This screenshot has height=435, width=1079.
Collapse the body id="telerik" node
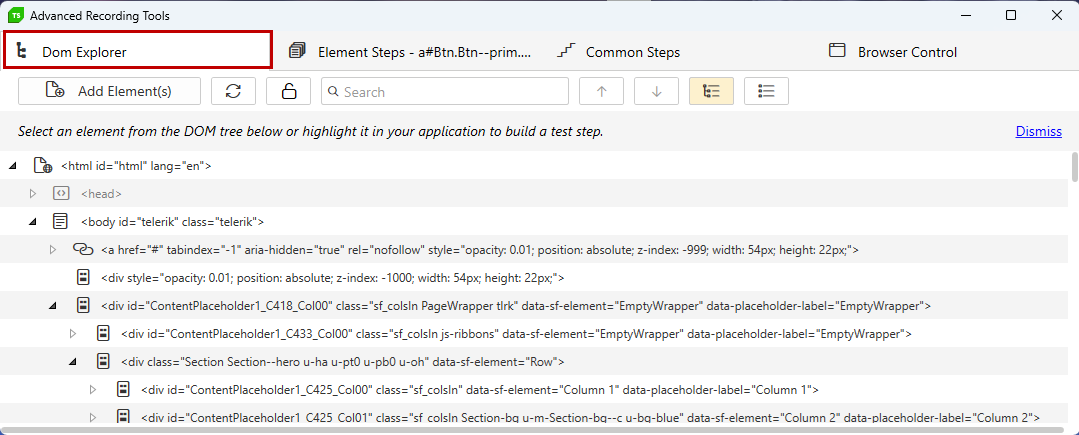click(x=32, y=222)
